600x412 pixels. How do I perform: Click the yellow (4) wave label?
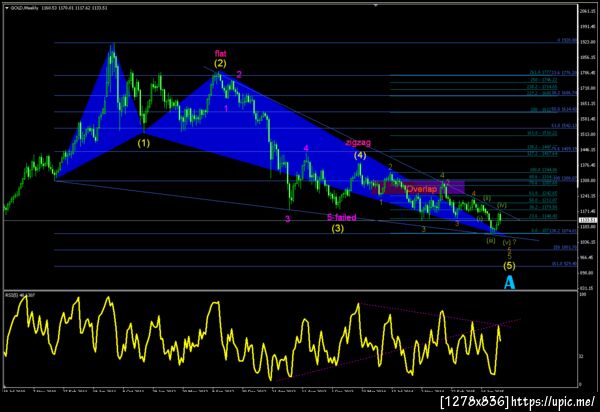click(x=360, y=155)
